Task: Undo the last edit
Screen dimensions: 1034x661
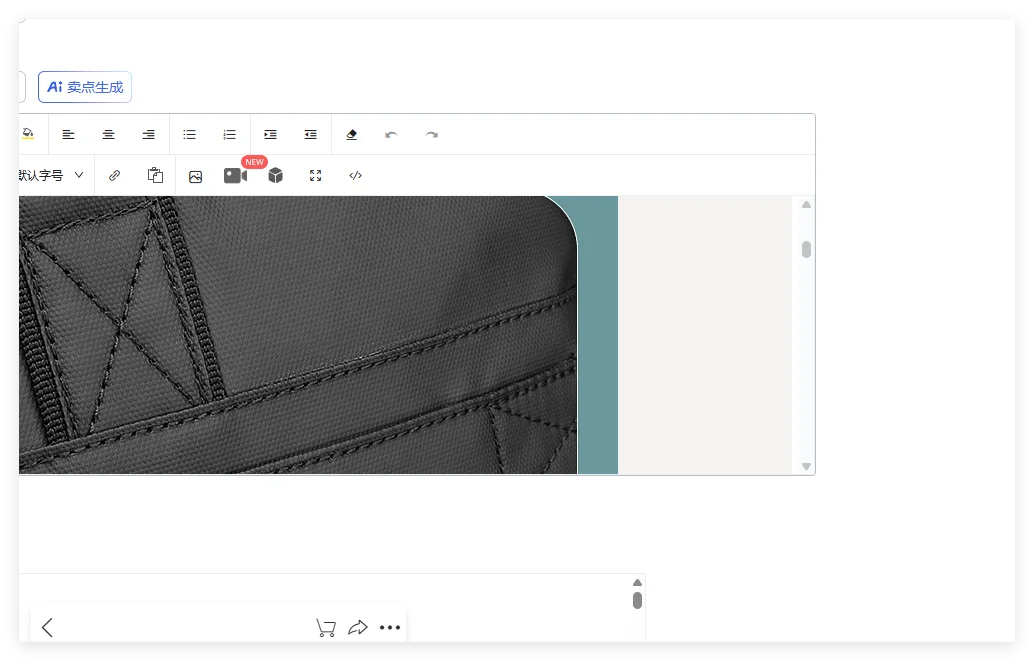Action: pos(392,135)
